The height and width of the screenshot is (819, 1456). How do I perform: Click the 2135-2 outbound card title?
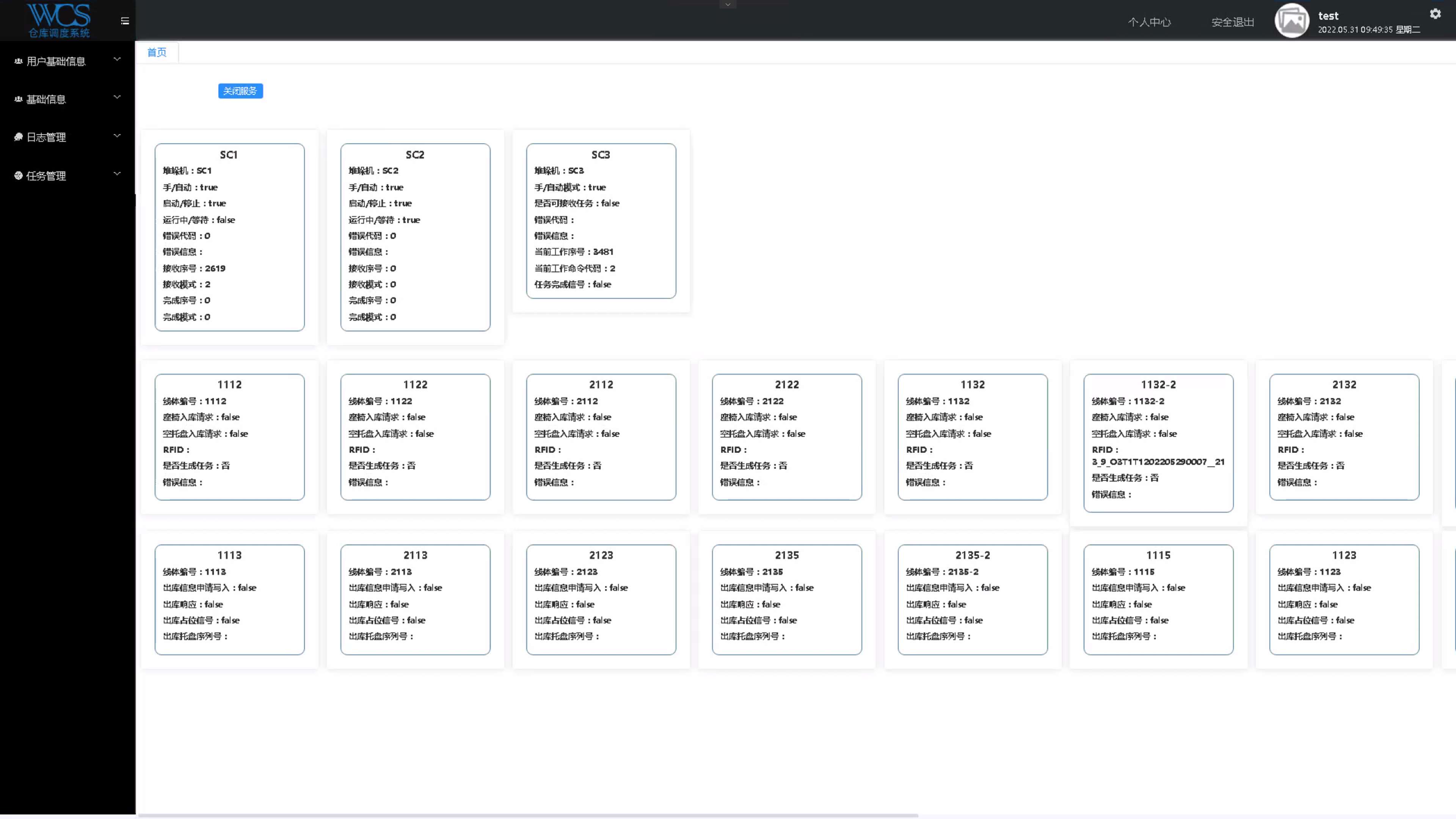(973, 555)
